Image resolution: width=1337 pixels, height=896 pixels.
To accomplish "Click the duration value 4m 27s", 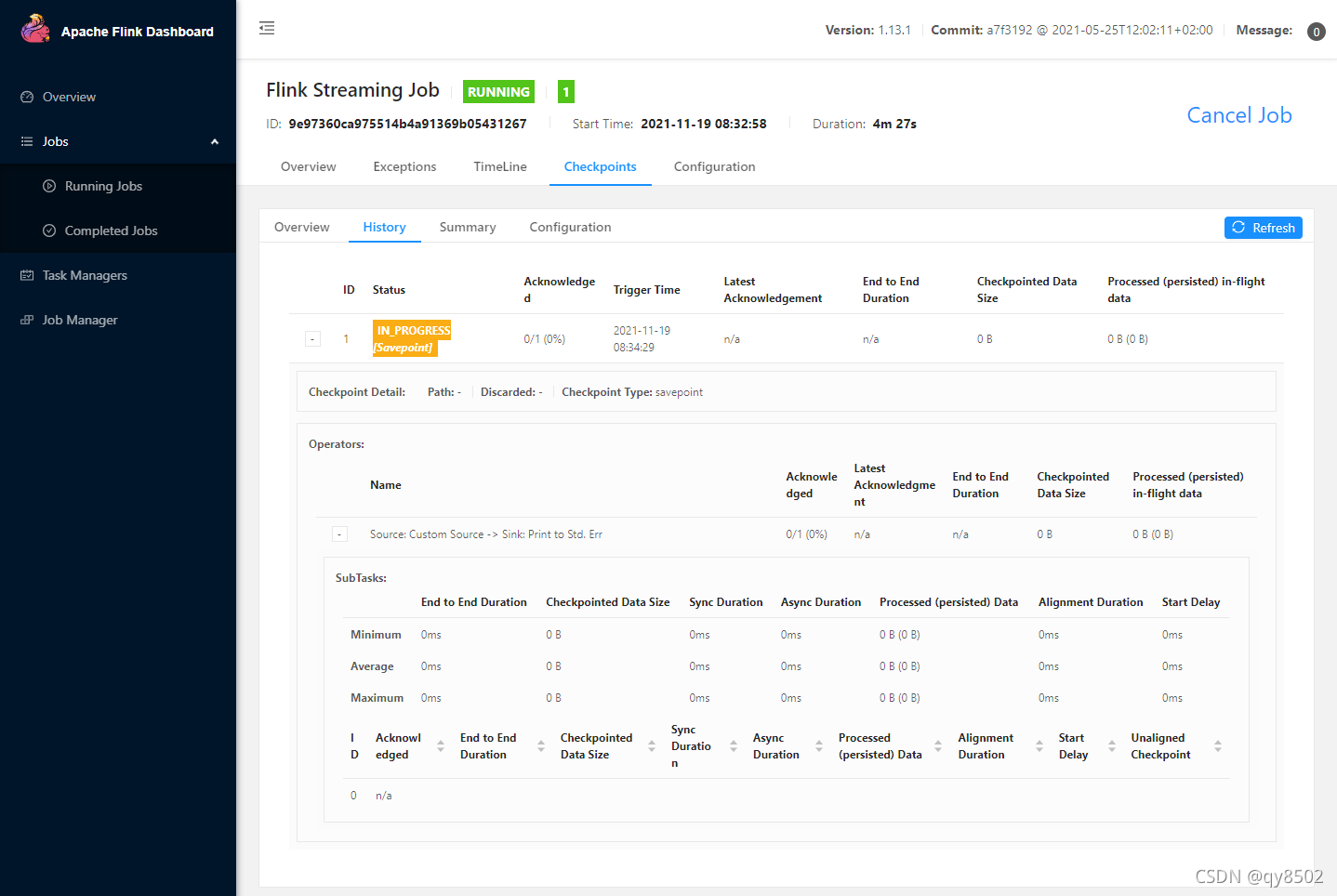I will [x=894, y=124].
